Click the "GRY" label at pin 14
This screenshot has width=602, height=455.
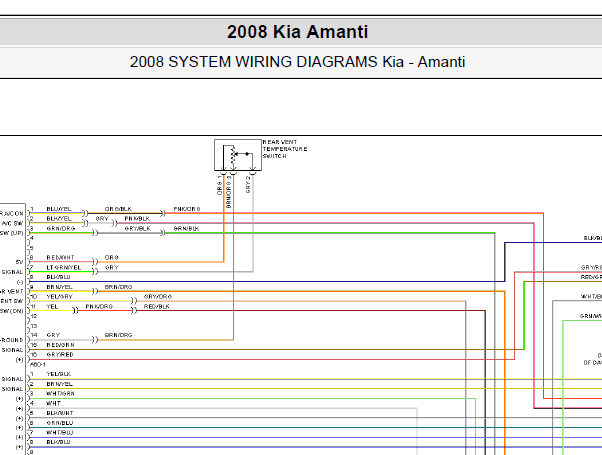pyautogui.click(x=53, y=335)
